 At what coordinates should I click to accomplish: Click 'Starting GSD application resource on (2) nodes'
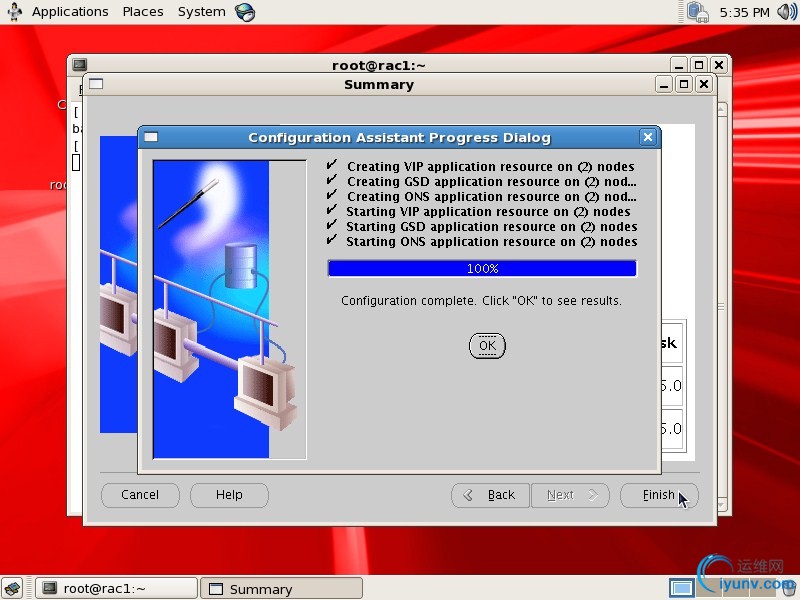(x=492, y=227)
